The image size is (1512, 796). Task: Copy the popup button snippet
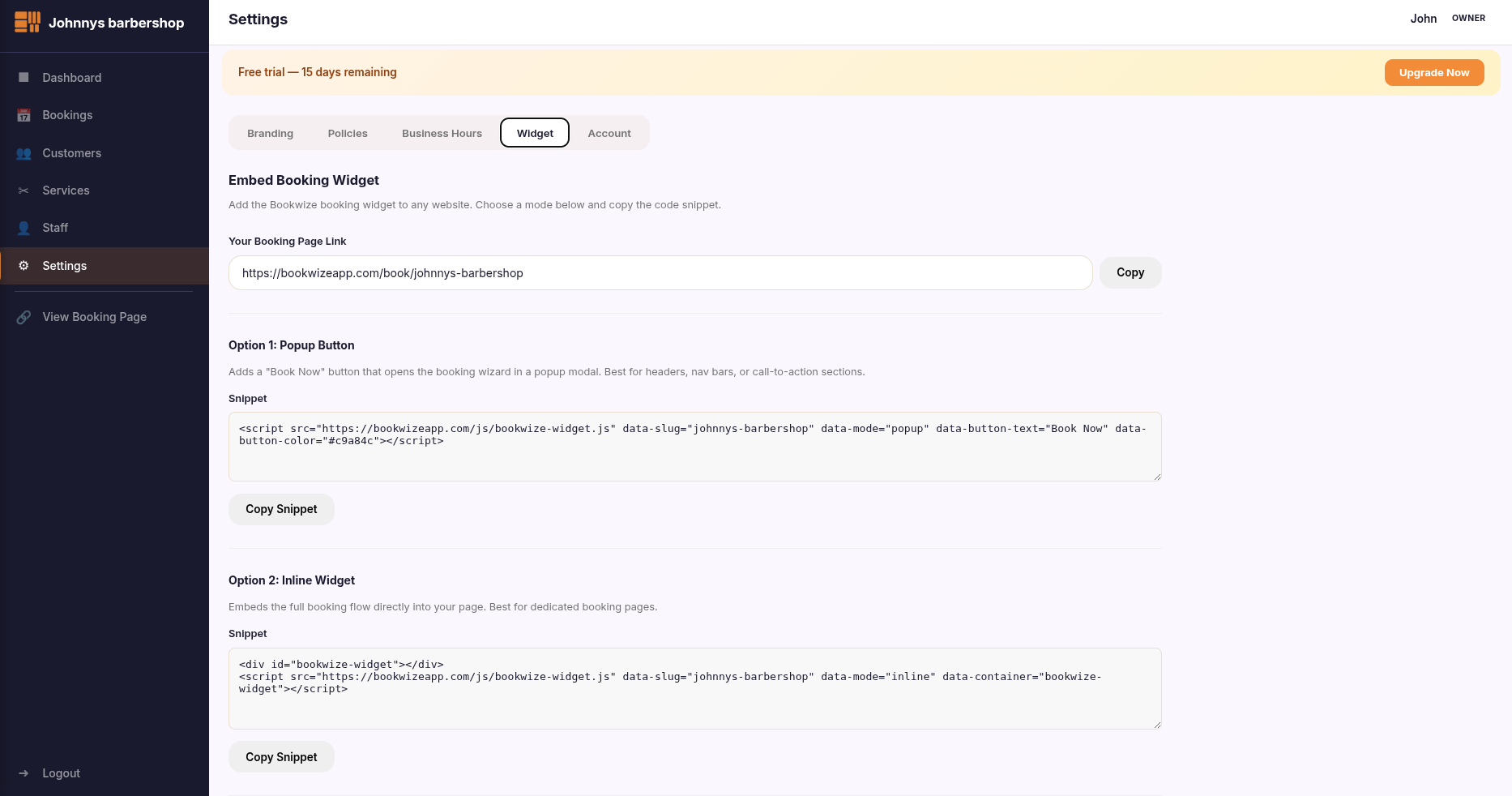tap(281, 509)
